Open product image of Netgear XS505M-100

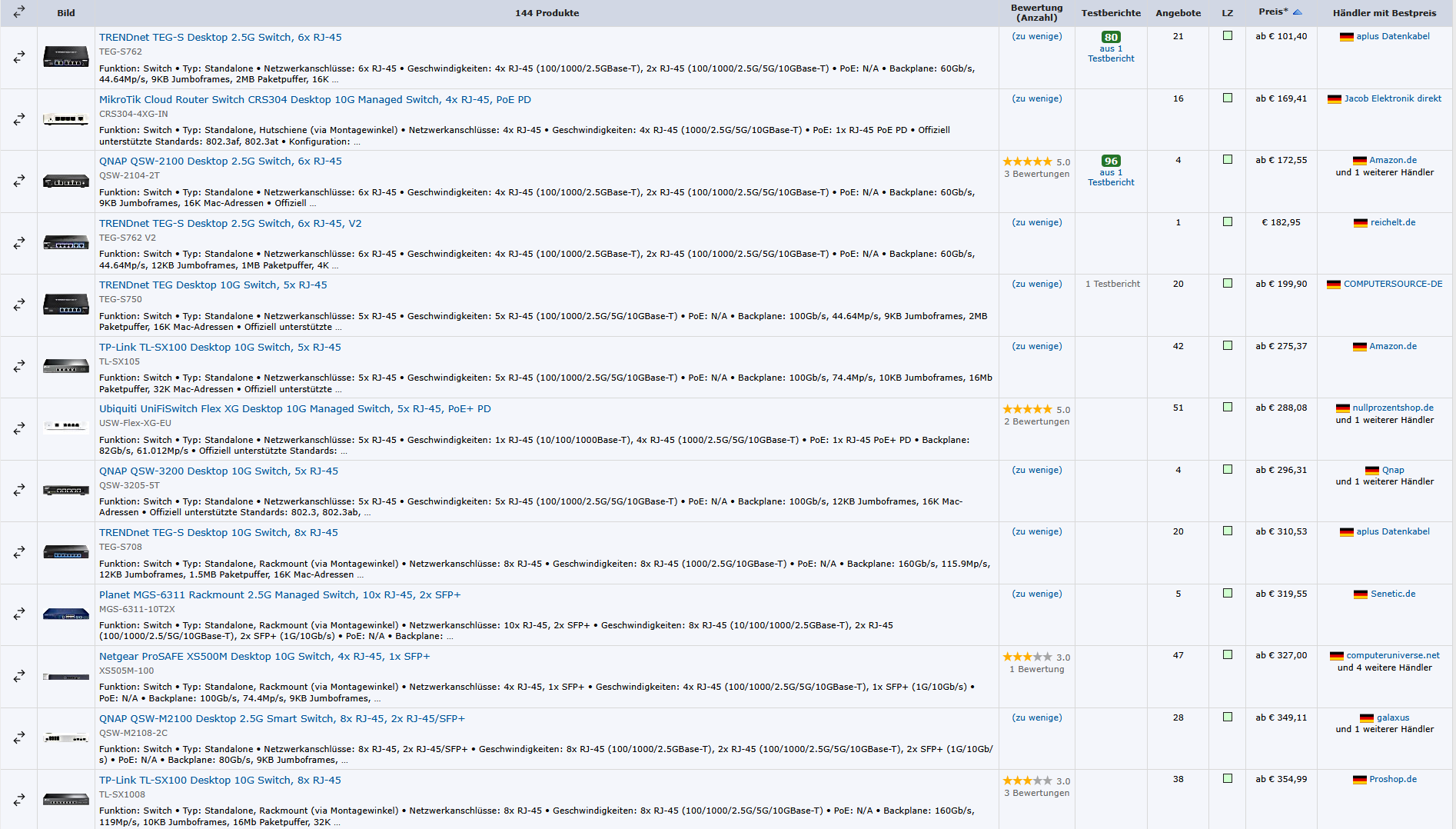[x=66, y=677]
